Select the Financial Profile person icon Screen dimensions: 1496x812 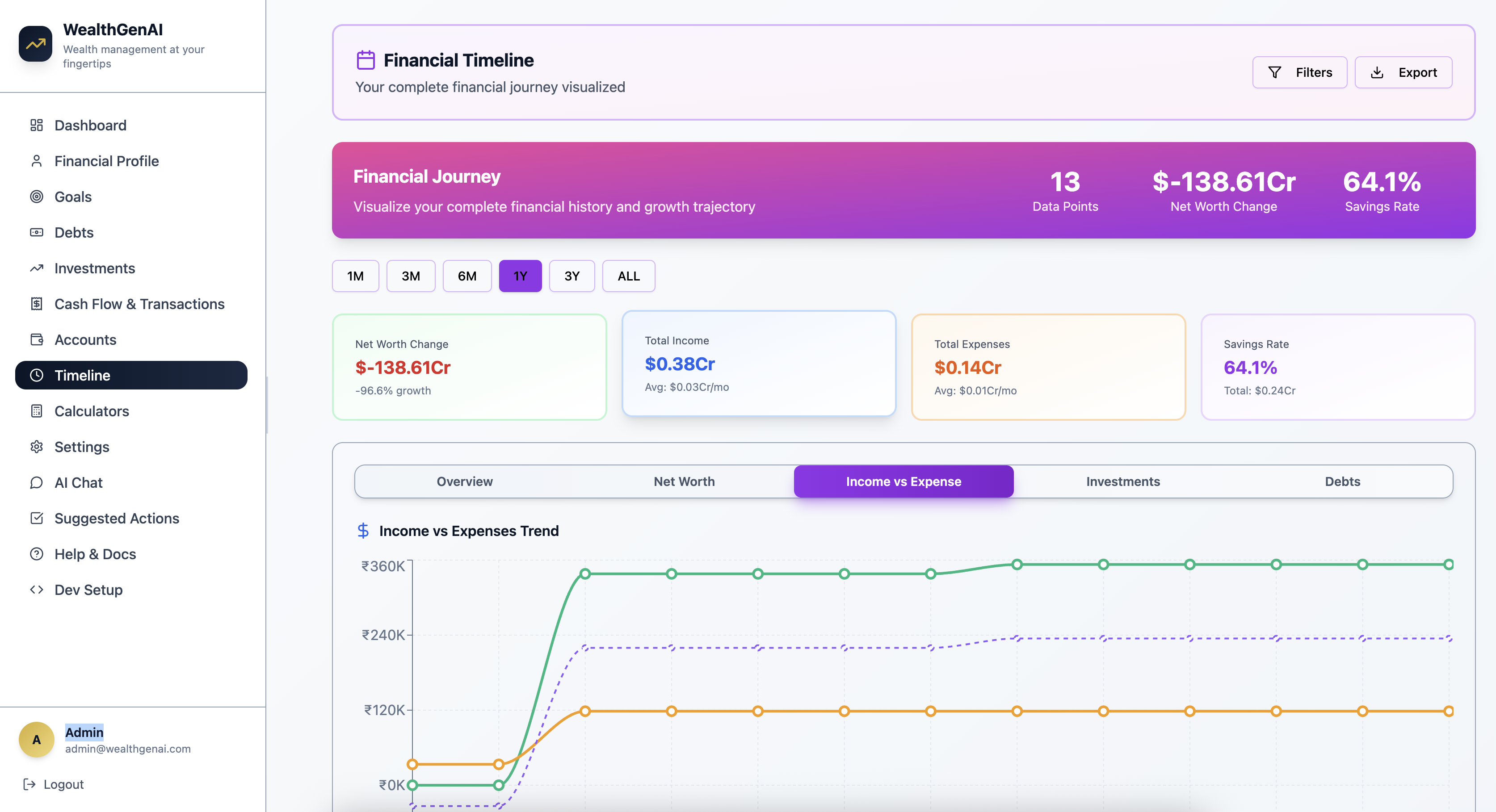37,161
